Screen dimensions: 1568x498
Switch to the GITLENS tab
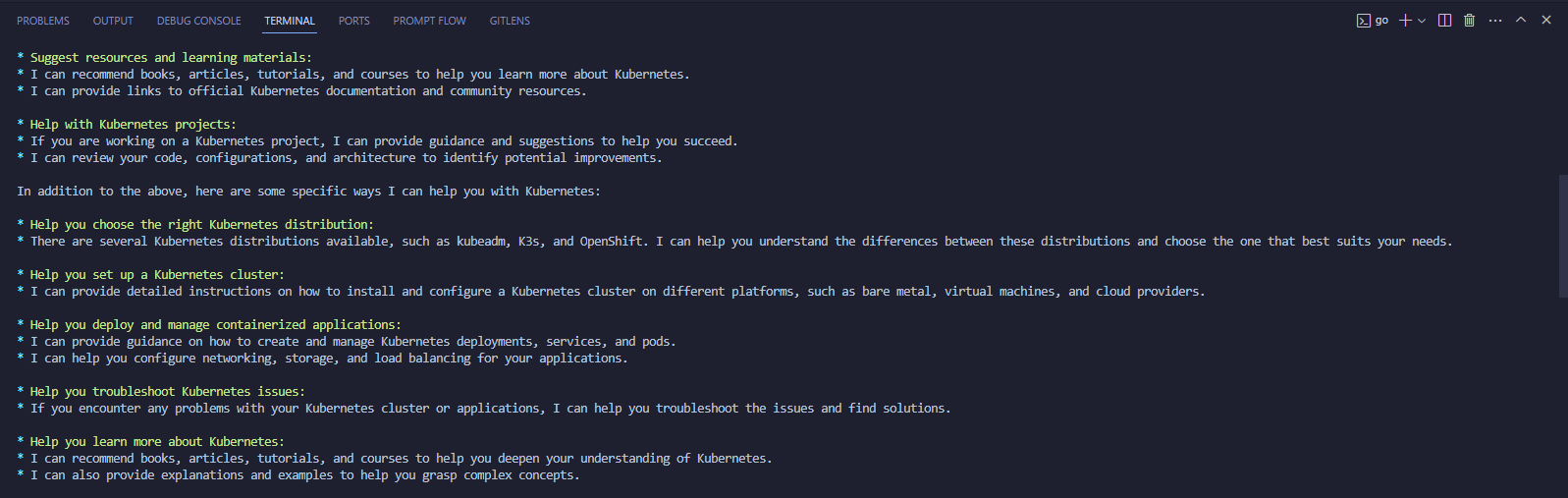coord(510,21)
